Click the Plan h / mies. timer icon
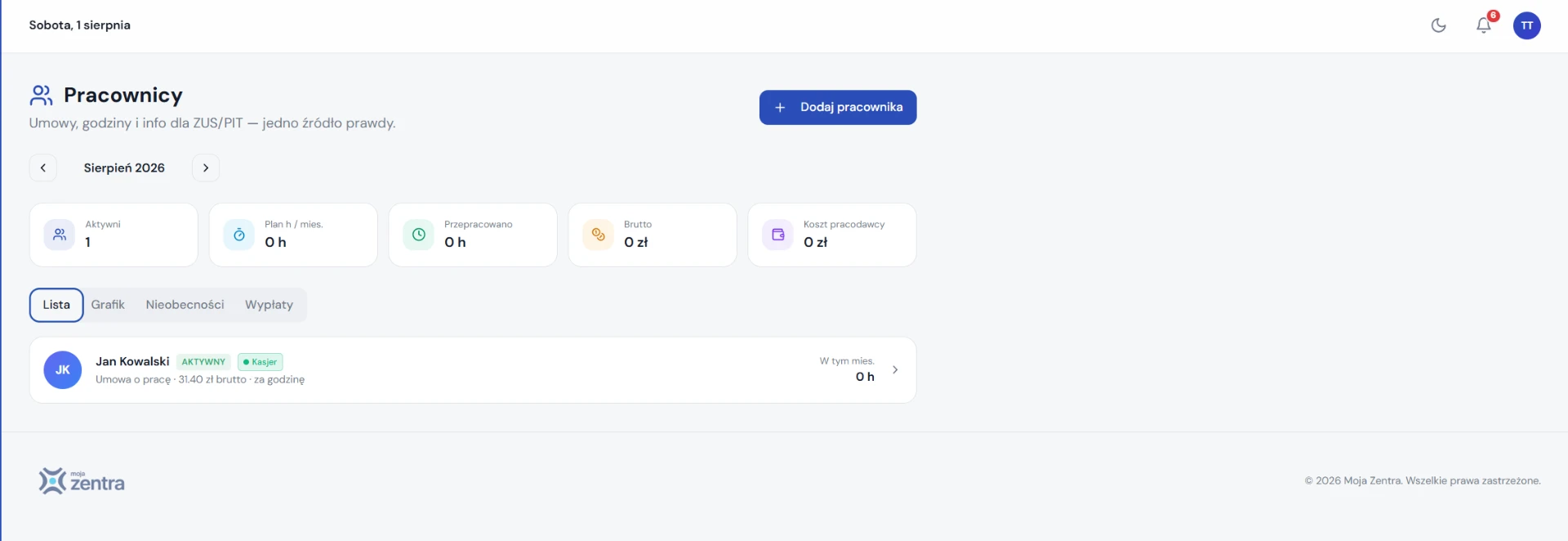 pos(239,235)
